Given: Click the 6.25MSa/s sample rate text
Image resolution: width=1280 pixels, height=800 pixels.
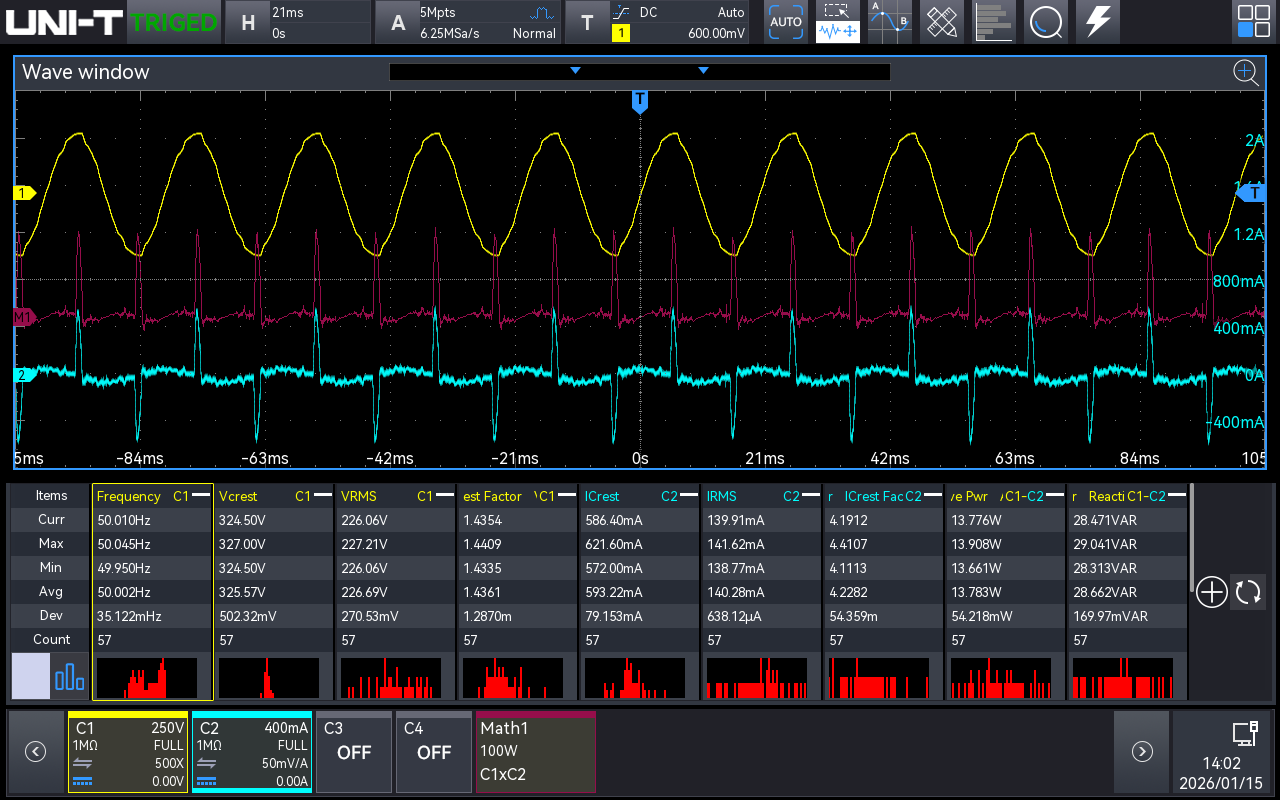Looking at the screenshot, I should 450,33.
